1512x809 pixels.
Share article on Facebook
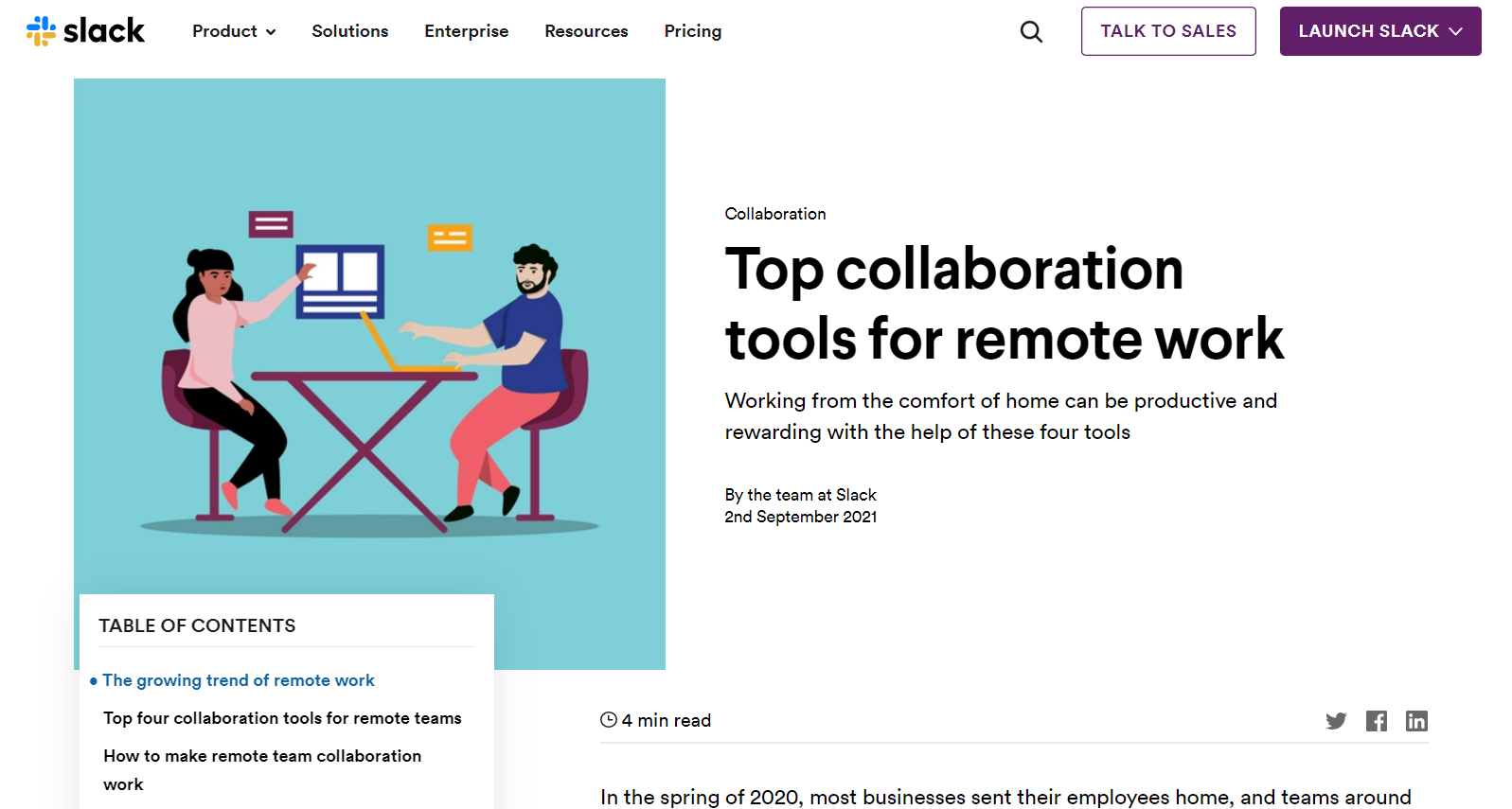pos(1377,721)
